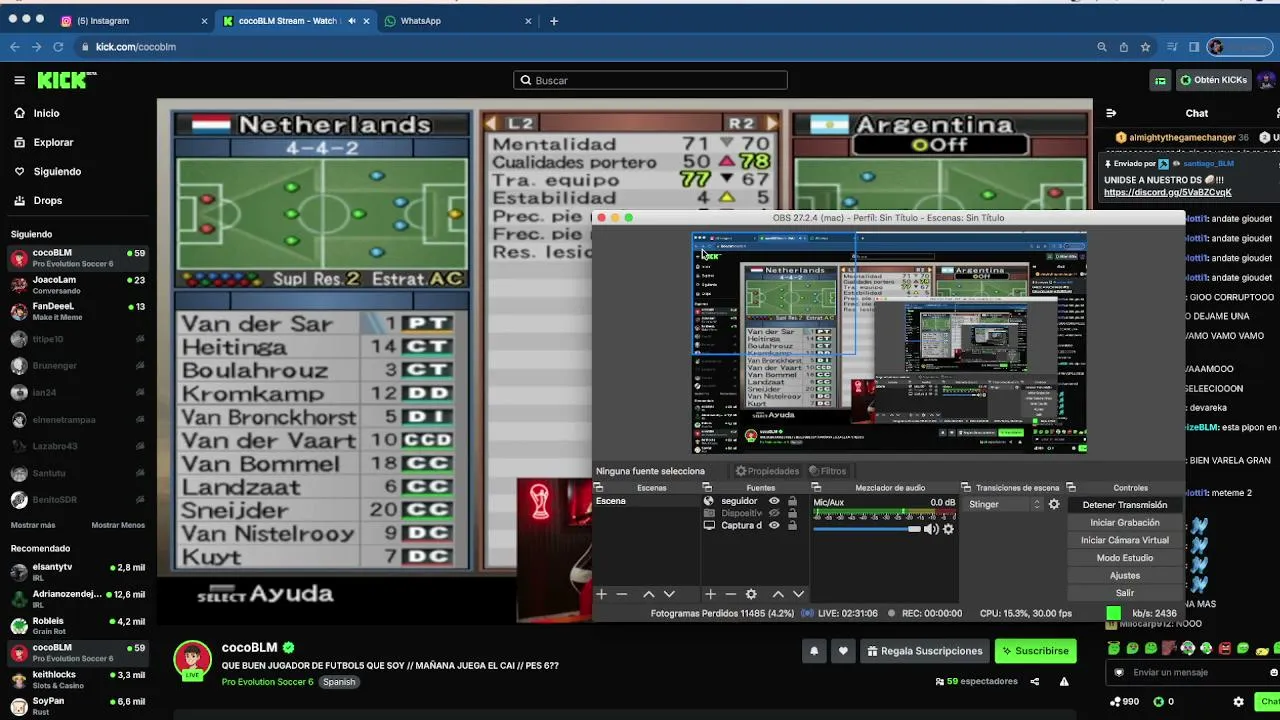
Task: Open FanDeeeL channel in followed list
Action: [78, 311]
